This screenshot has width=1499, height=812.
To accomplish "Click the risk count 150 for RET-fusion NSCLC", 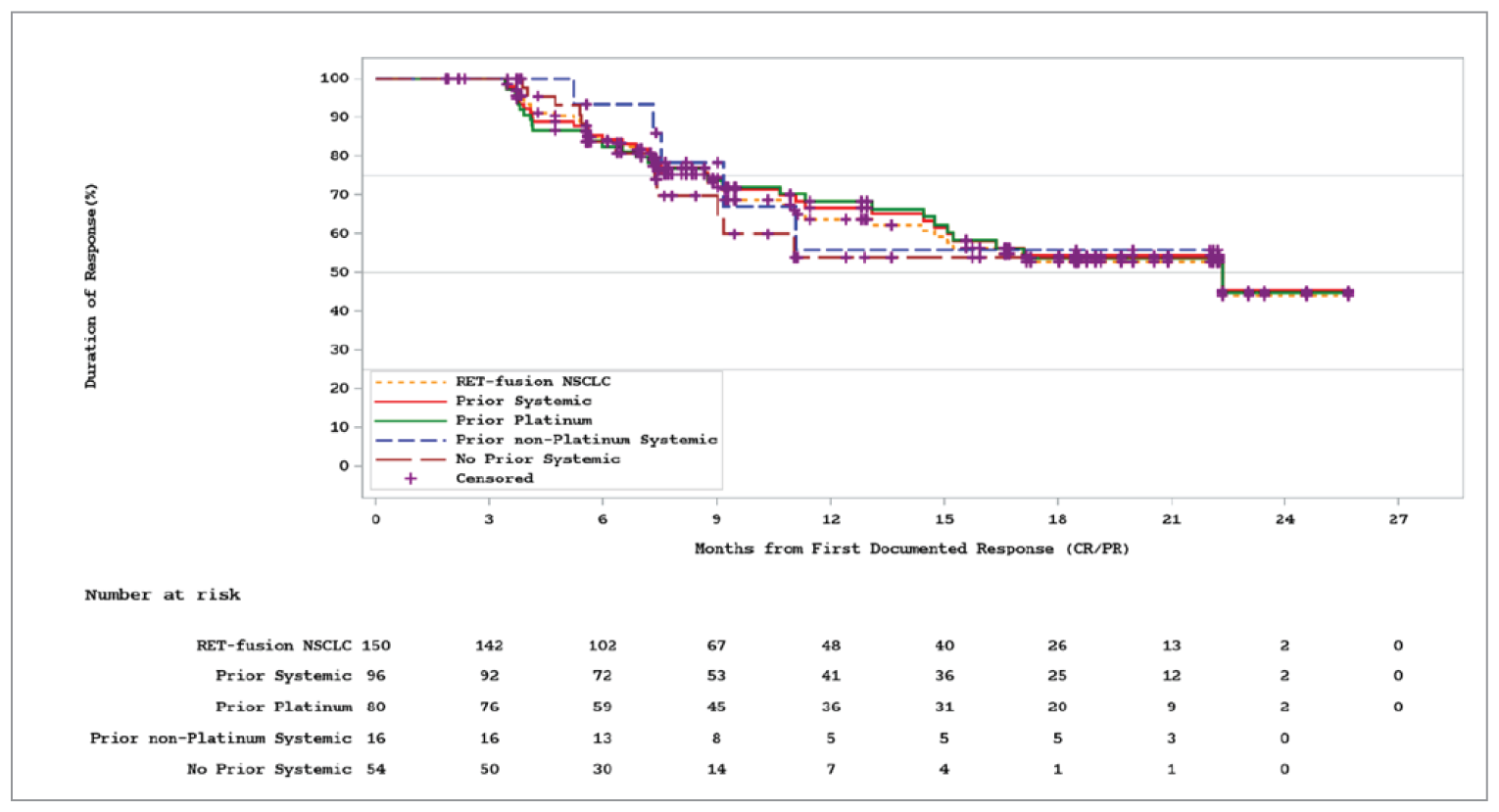I will click(378, 645).
